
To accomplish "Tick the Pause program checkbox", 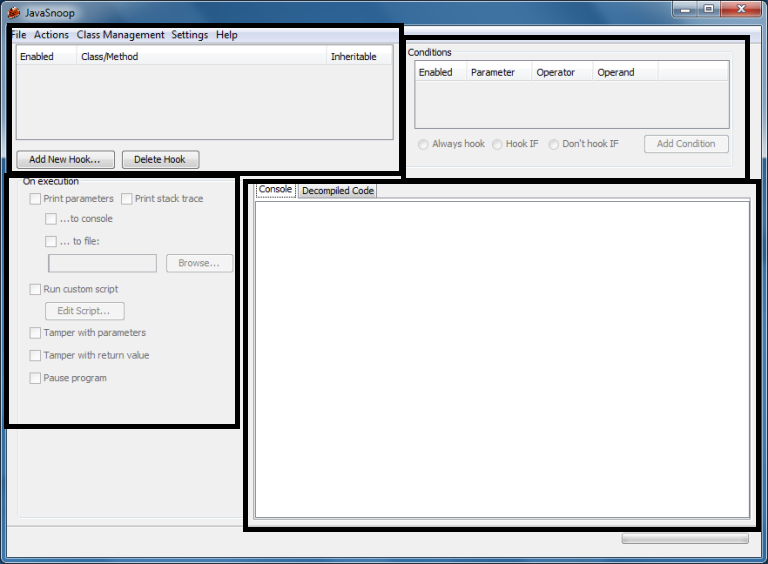I will click(36, 378).
